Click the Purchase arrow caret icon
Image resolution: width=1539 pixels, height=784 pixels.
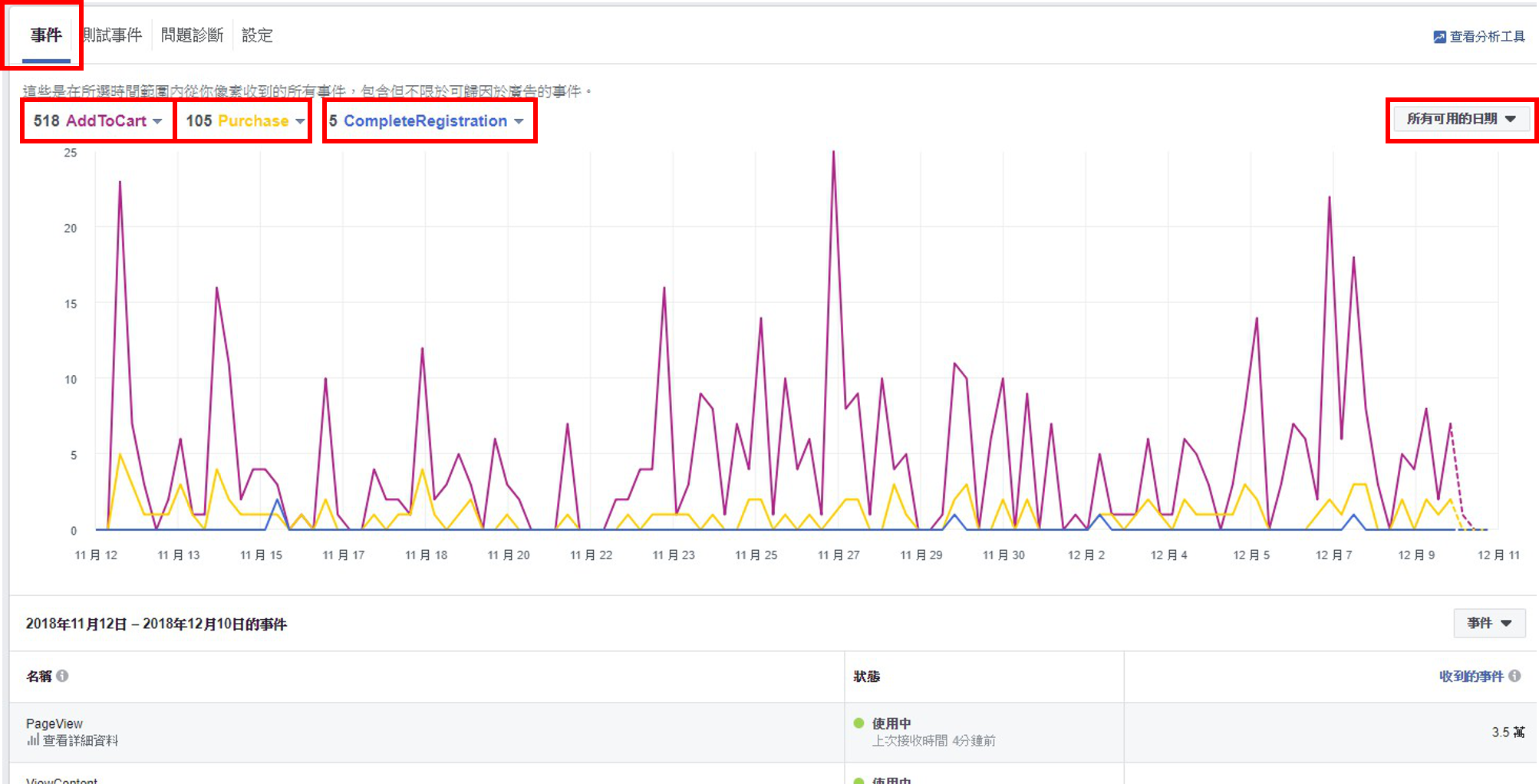coord(300,121)
